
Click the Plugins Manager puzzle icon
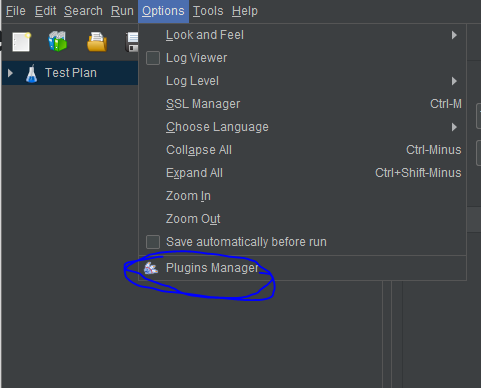151,268
